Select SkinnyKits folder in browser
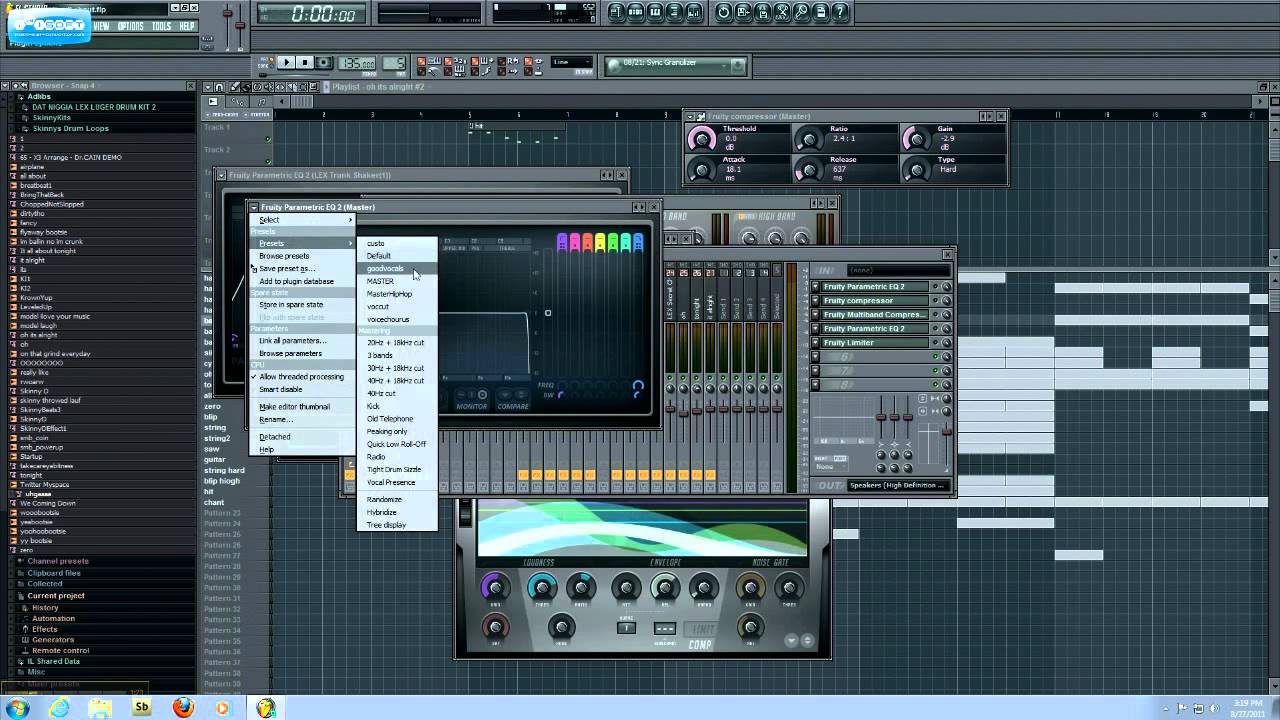The height and width of the screenshot is (720, 1280). [51, 117]
